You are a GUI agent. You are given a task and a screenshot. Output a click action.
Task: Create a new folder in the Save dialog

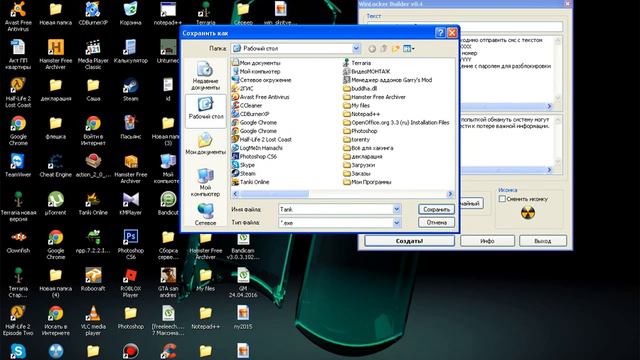tap(395, 49)
